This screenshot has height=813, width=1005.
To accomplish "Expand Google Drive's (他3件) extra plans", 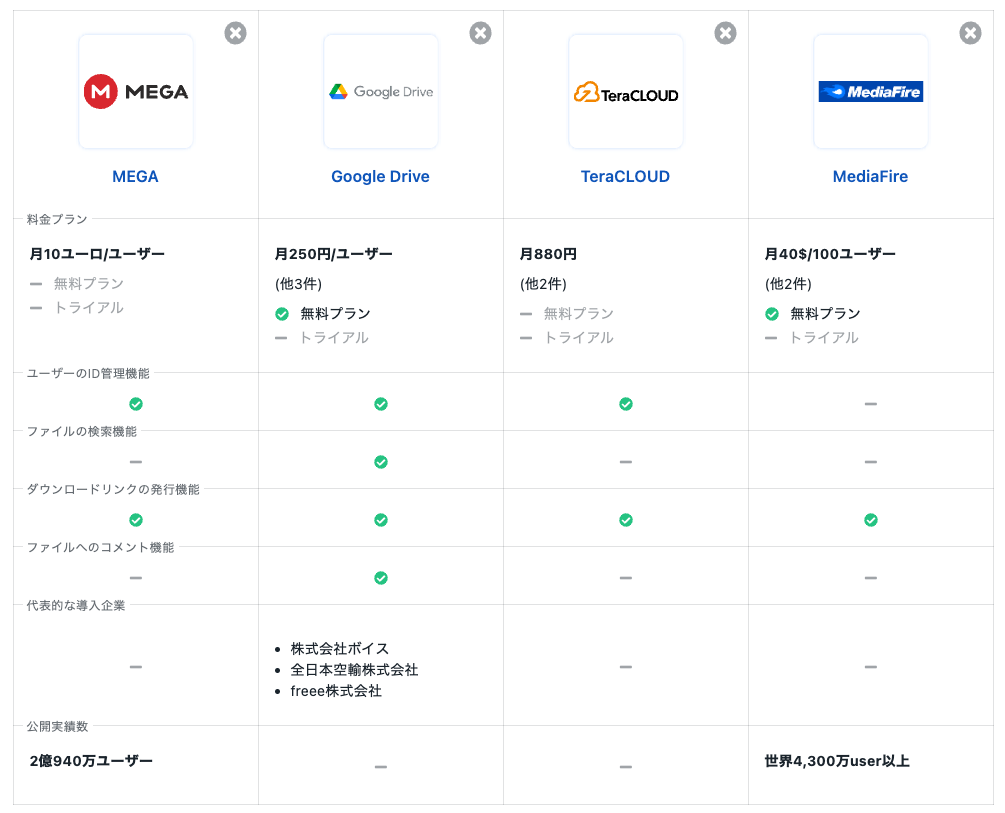I will pos(298,284).
